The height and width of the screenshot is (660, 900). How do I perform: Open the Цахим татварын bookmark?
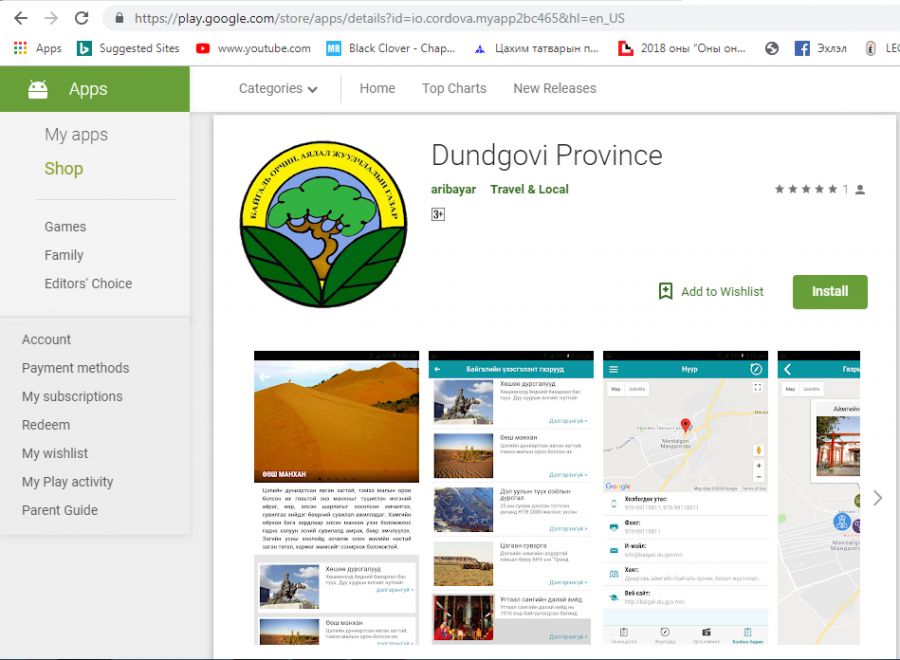(x=536, y=48)
